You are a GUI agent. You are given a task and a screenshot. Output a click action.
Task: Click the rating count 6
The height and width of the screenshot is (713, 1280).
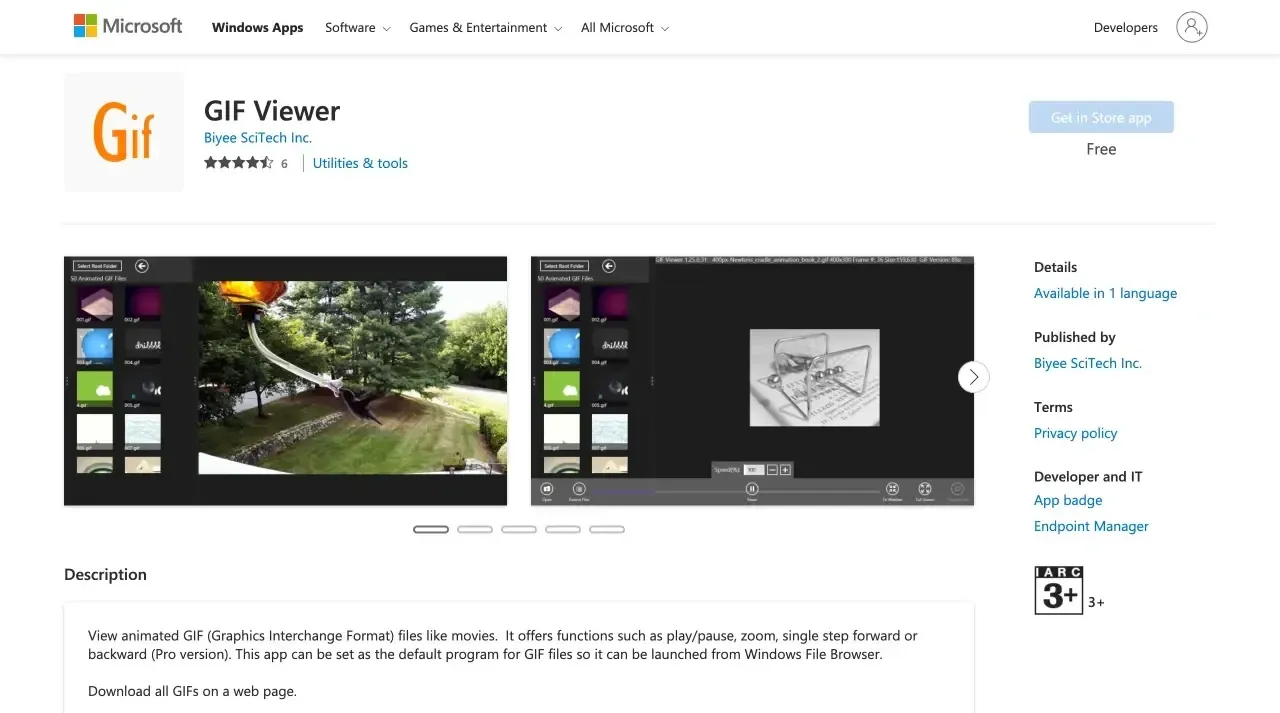[x=284, y=164]
